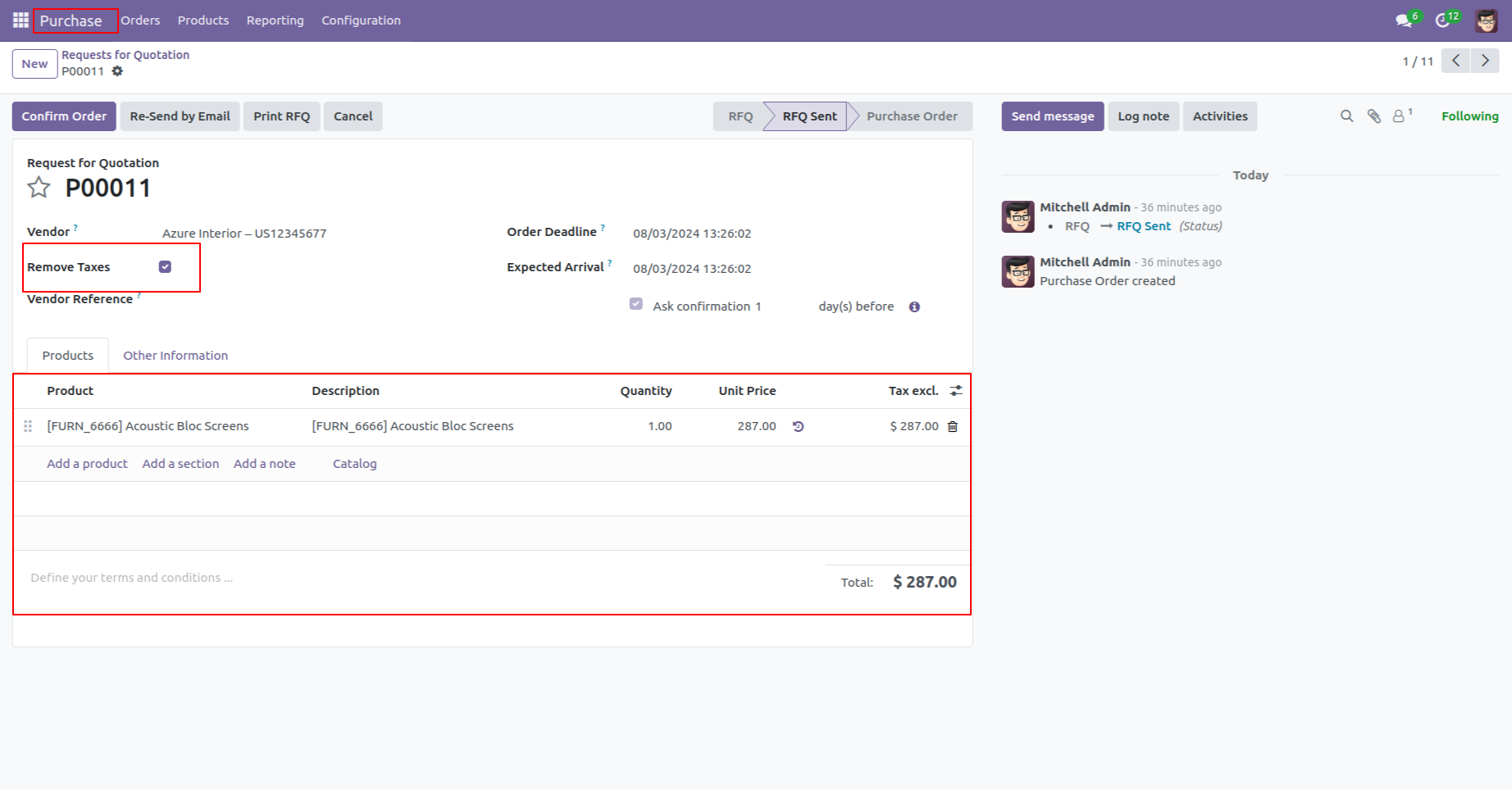
Task: Uncheck the Remove Taxes checkbox
Action: (166, 266)
